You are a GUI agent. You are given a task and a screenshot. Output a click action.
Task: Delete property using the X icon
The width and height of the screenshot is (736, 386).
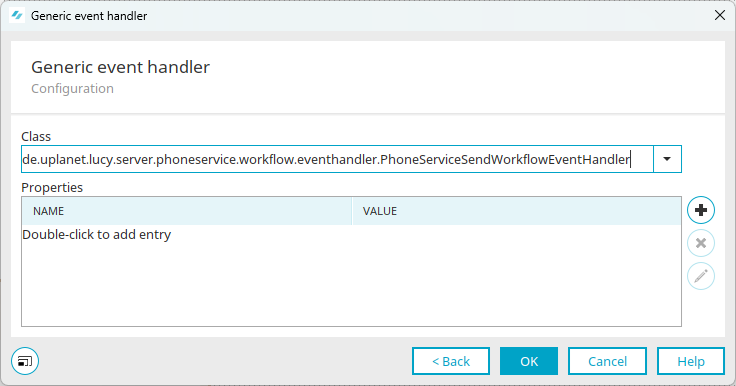point(701,243)
